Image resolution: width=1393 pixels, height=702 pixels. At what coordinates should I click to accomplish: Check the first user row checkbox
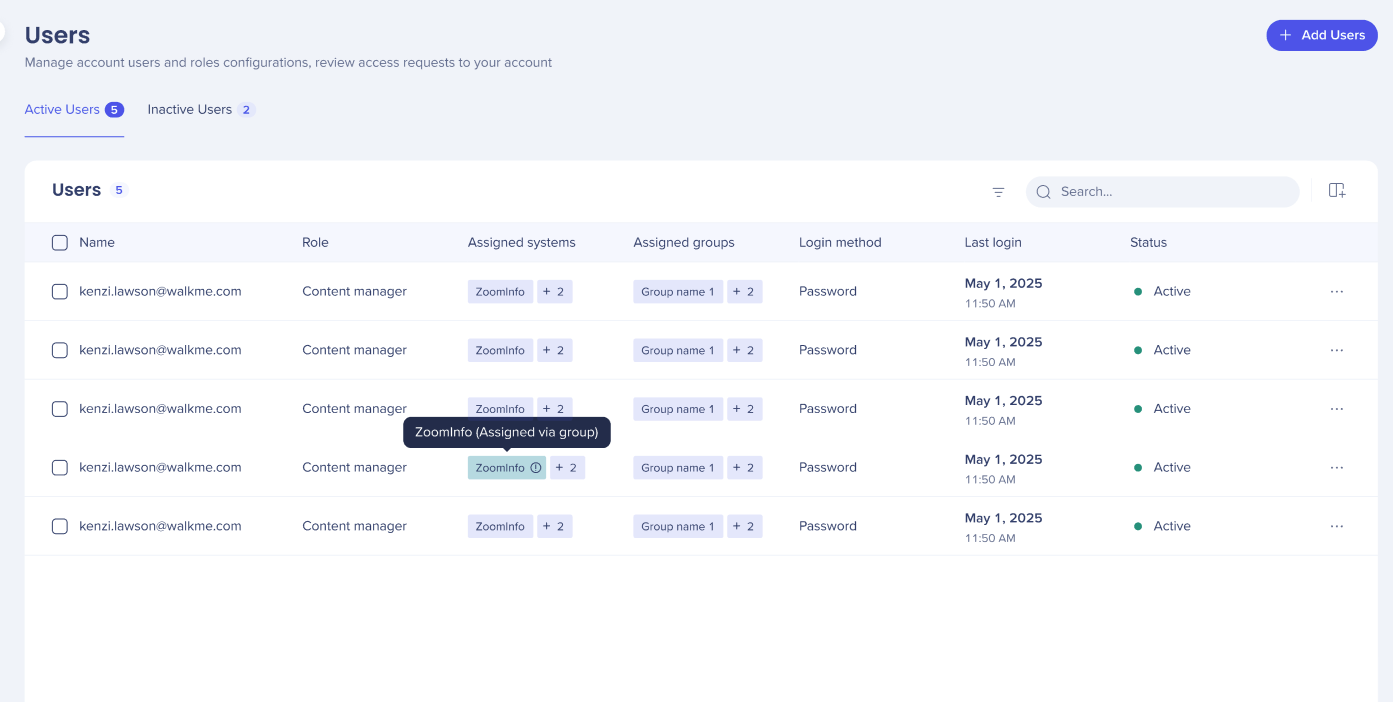(x=60, y=292)
